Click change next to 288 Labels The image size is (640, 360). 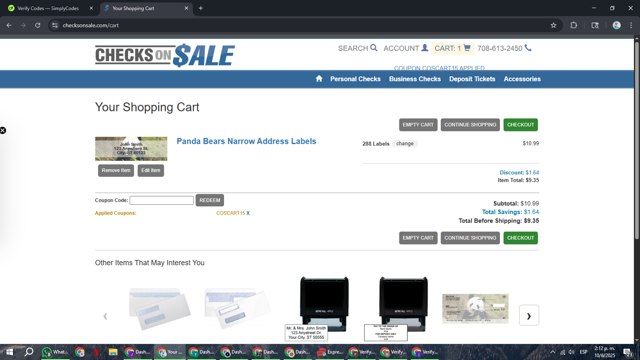[404, 143]
